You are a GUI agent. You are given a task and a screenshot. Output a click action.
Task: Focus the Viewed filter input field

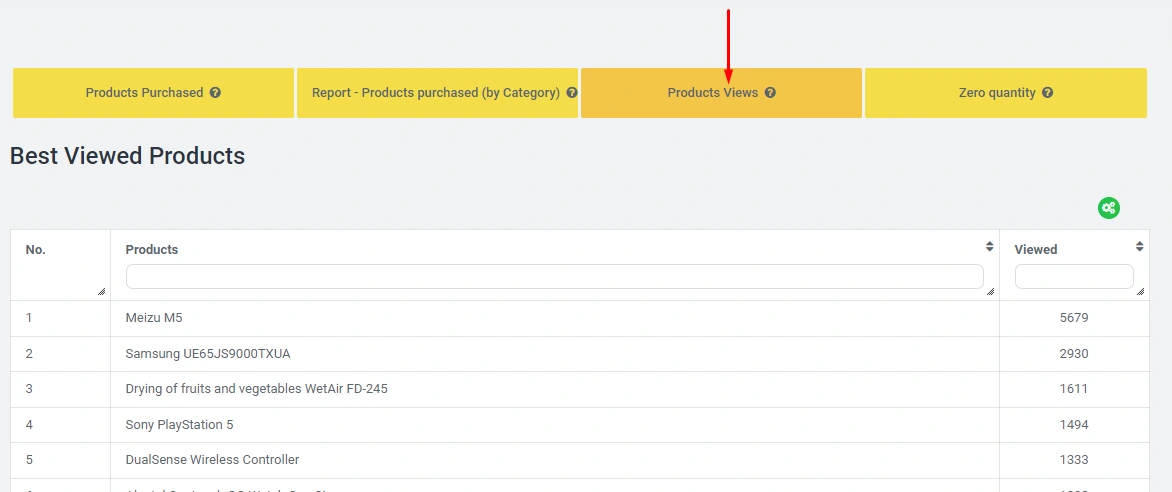pos(1073,277)
